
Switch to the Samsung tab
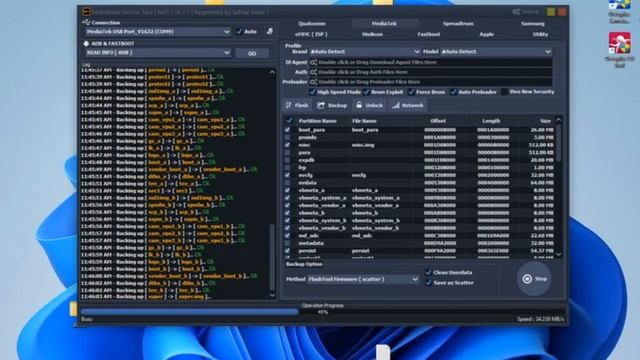[x=533, y=24]
